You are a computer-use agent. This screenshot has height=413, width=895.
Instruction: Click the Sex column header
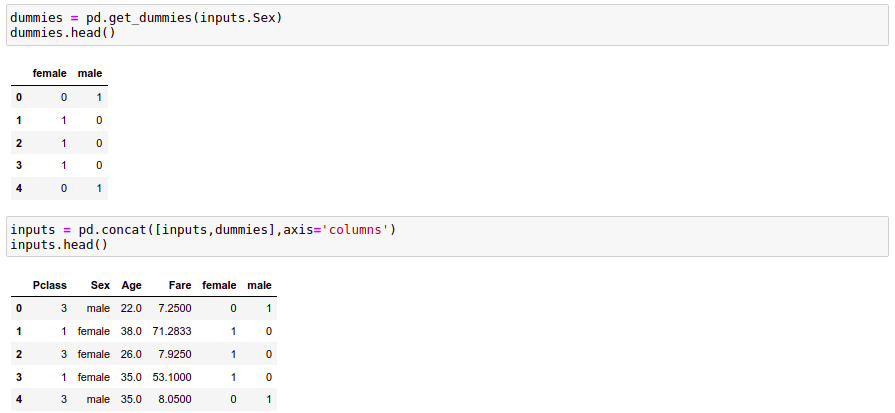click(x=100, y=285)
